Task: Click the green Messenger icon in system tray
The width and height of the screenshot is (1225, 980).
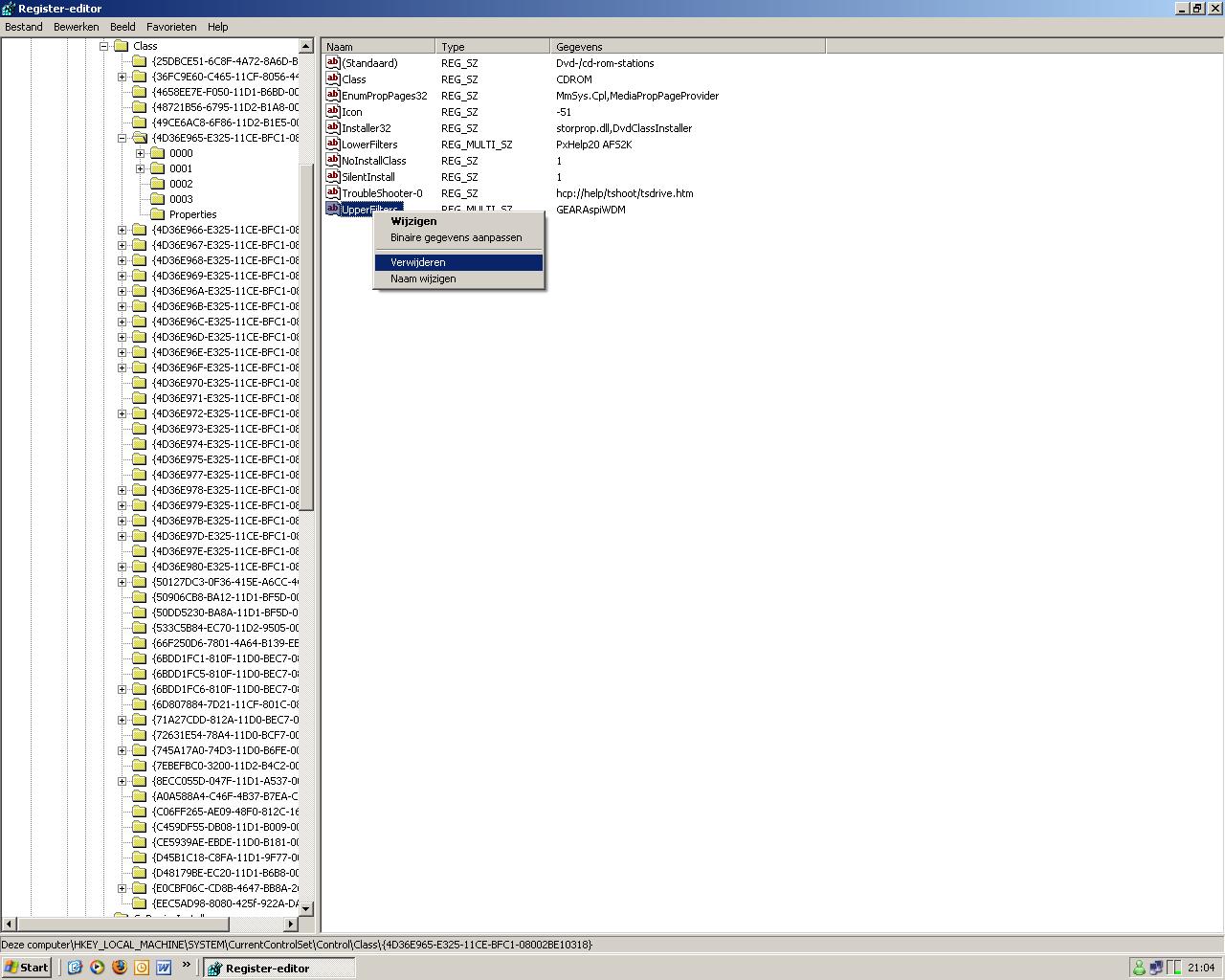Action: [1139, 968]
